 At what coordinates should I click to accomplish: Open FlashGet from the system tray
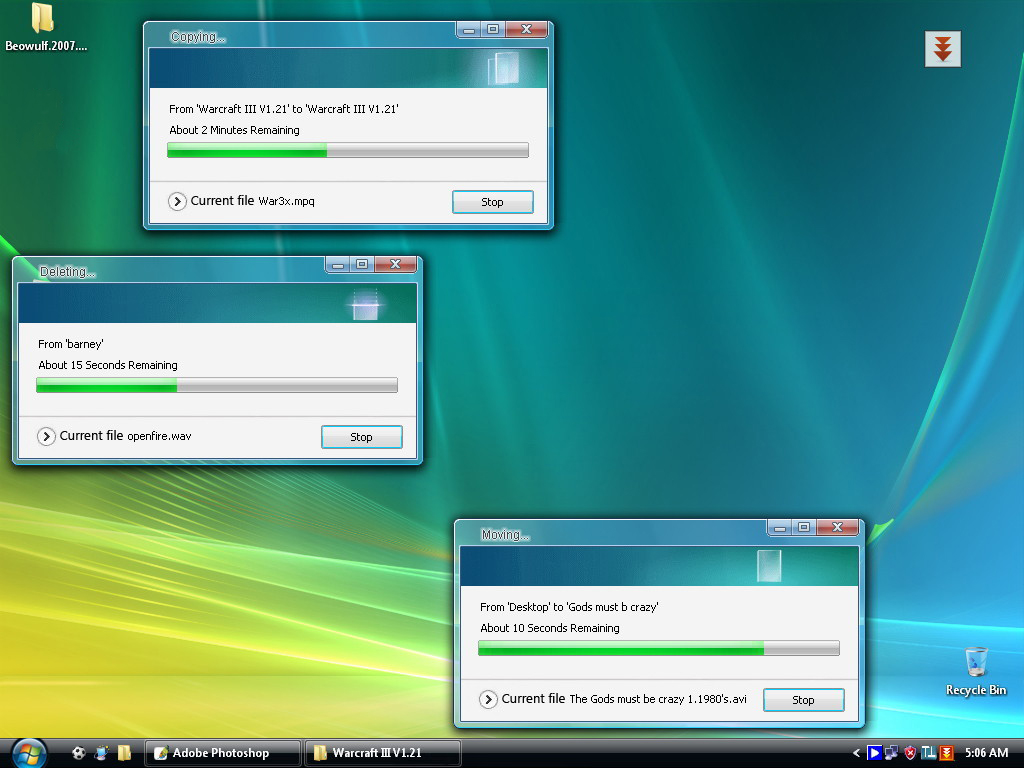(x=944, y=753)
